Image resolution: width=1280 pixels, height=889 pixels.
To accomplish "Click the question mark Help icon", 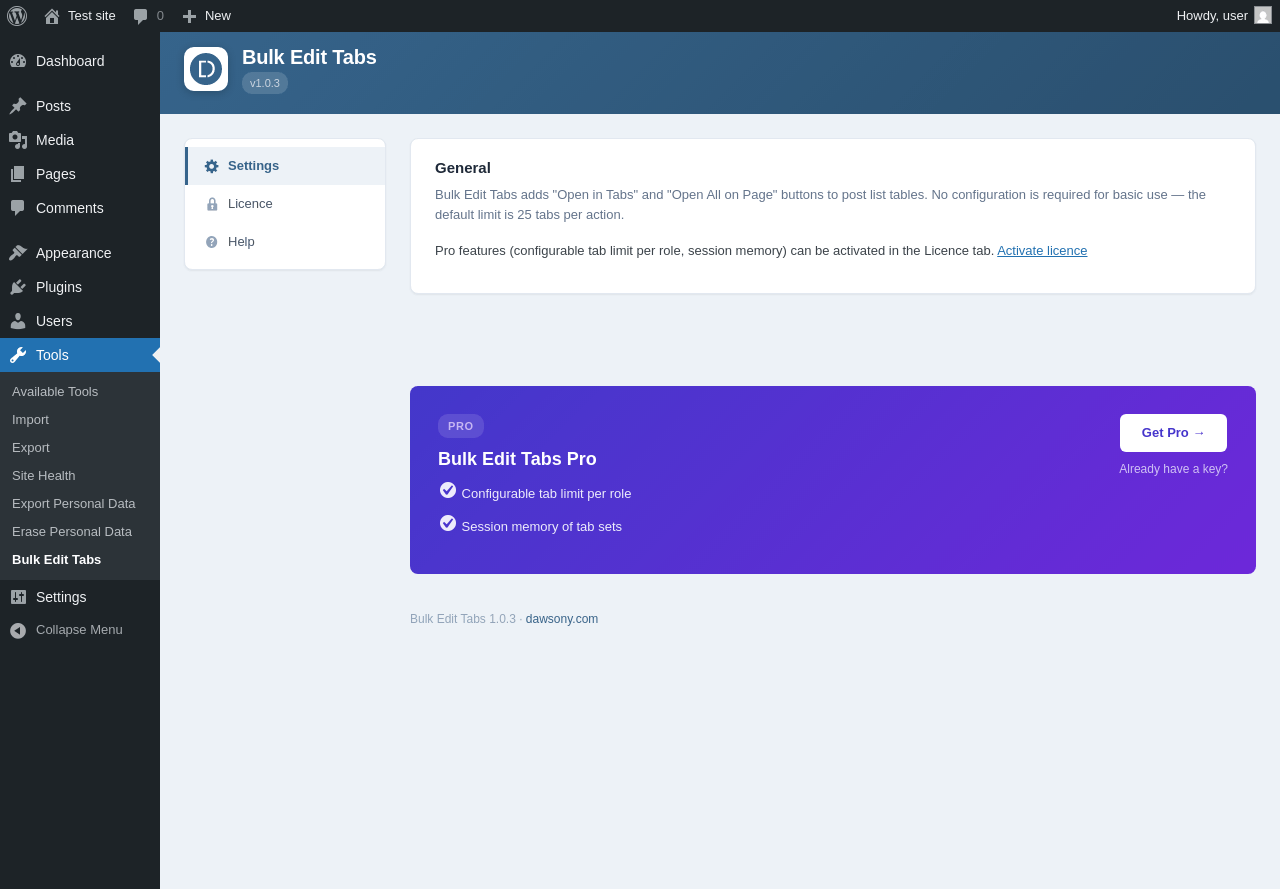I will pos(212,242).
